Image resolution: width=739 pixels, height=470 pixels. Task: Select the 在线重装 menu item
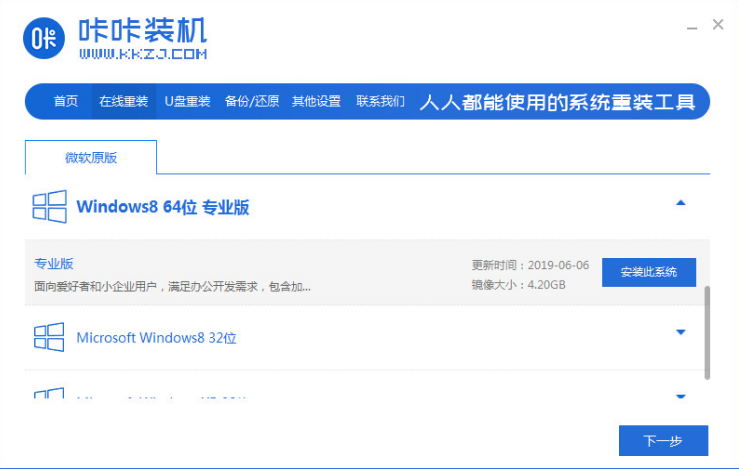[123, 102]
